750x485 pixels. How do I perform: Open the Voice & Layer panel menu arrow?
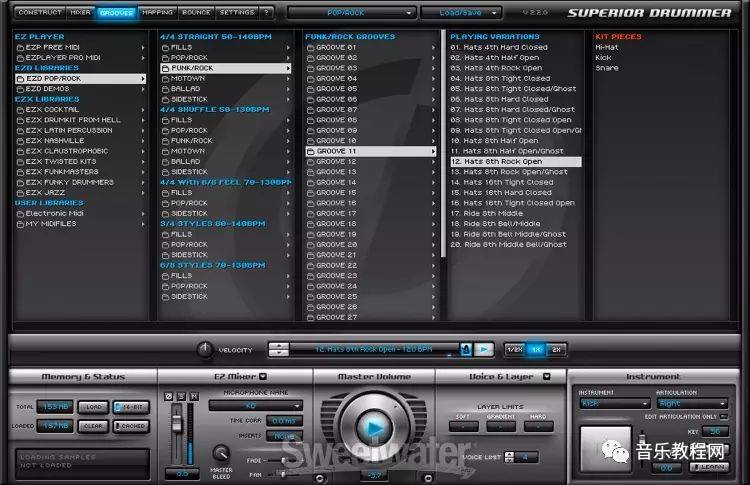(x=547, y=376)
